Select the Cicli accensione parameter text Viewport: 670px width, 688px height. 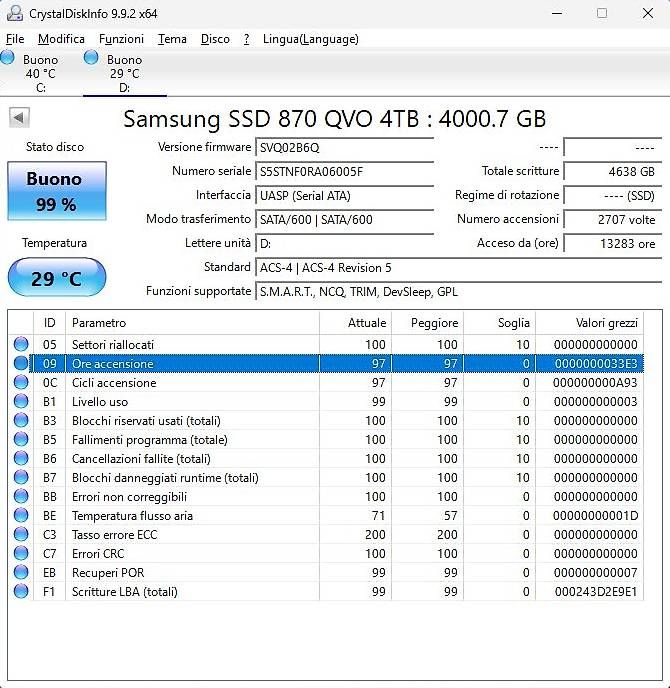pyautogui.click(x=114, y=383)
